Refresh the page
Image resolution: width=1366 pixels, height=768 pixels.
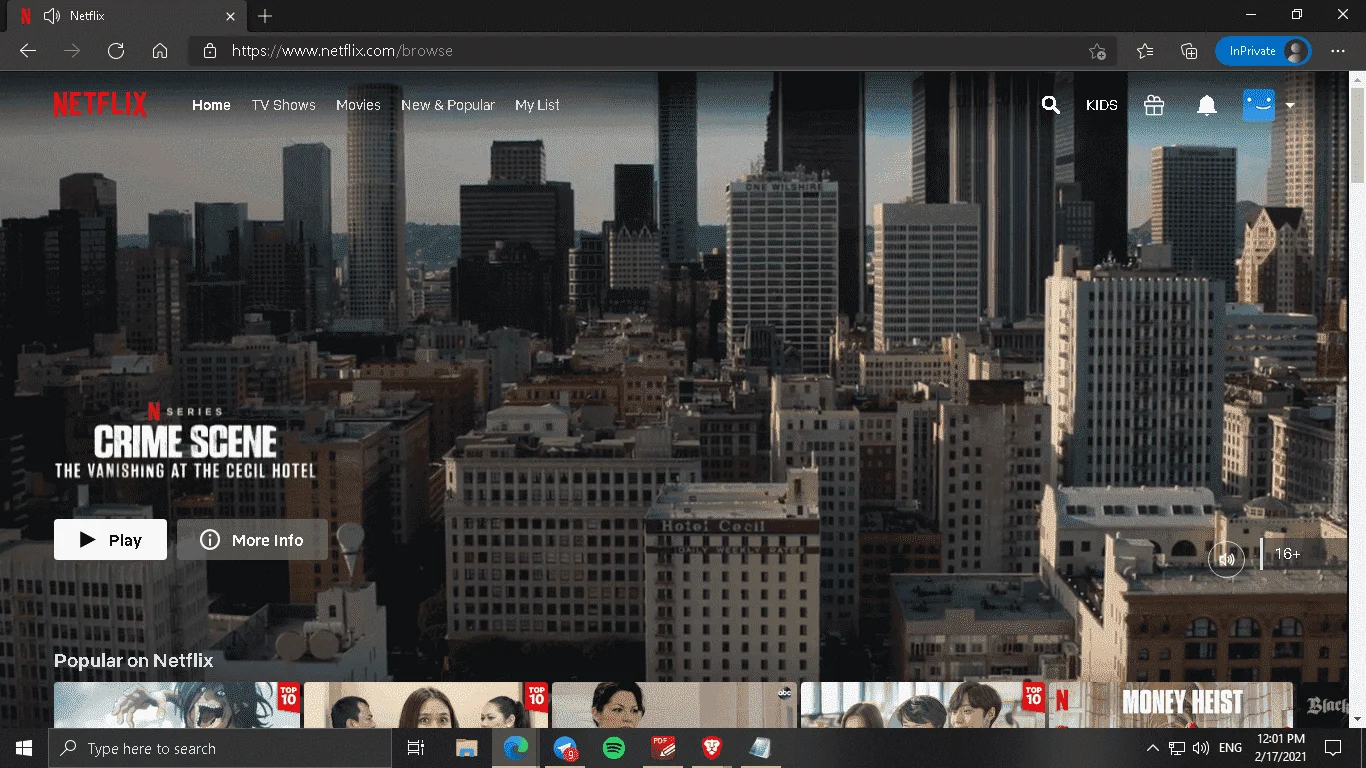(116, 51)
